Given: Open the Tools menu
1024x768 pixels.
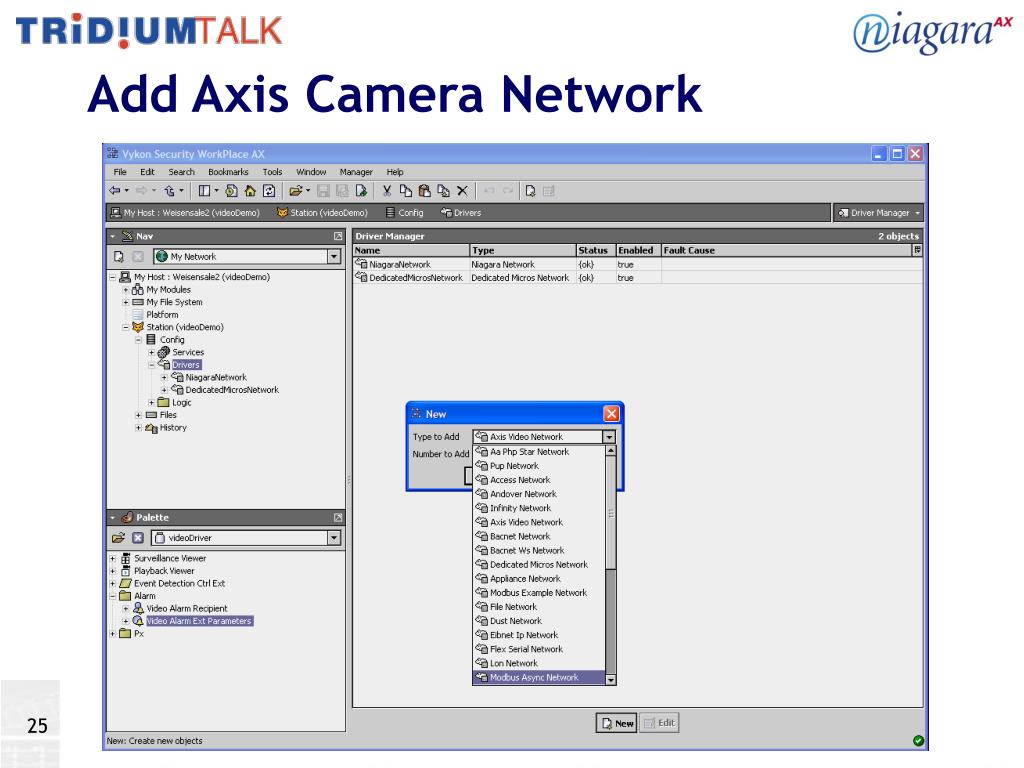Looking at the screenshot, I should pyautogui.click(x=272, y=172).
